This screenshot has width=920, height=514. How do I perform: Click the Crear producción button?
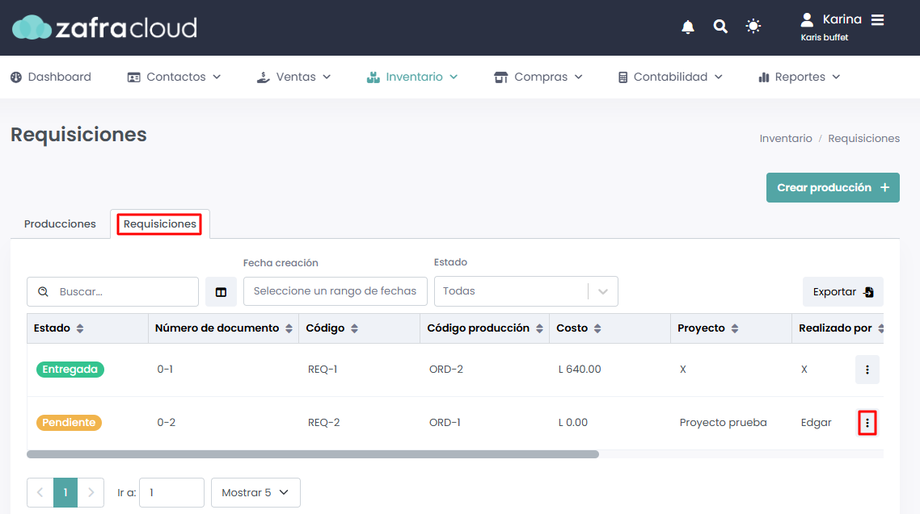point(833,188)
